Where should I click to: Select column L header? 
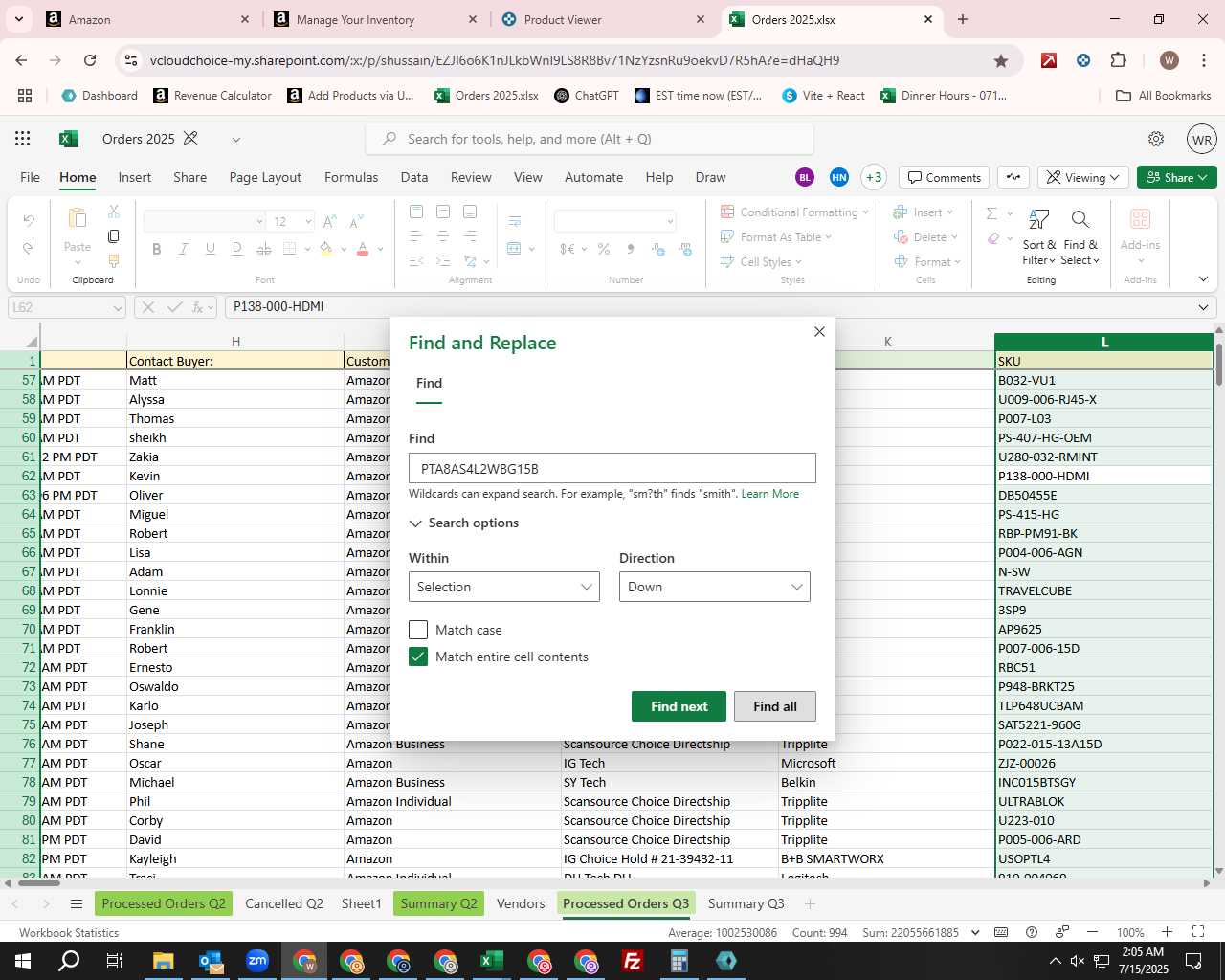click(x=1104, y=342)
